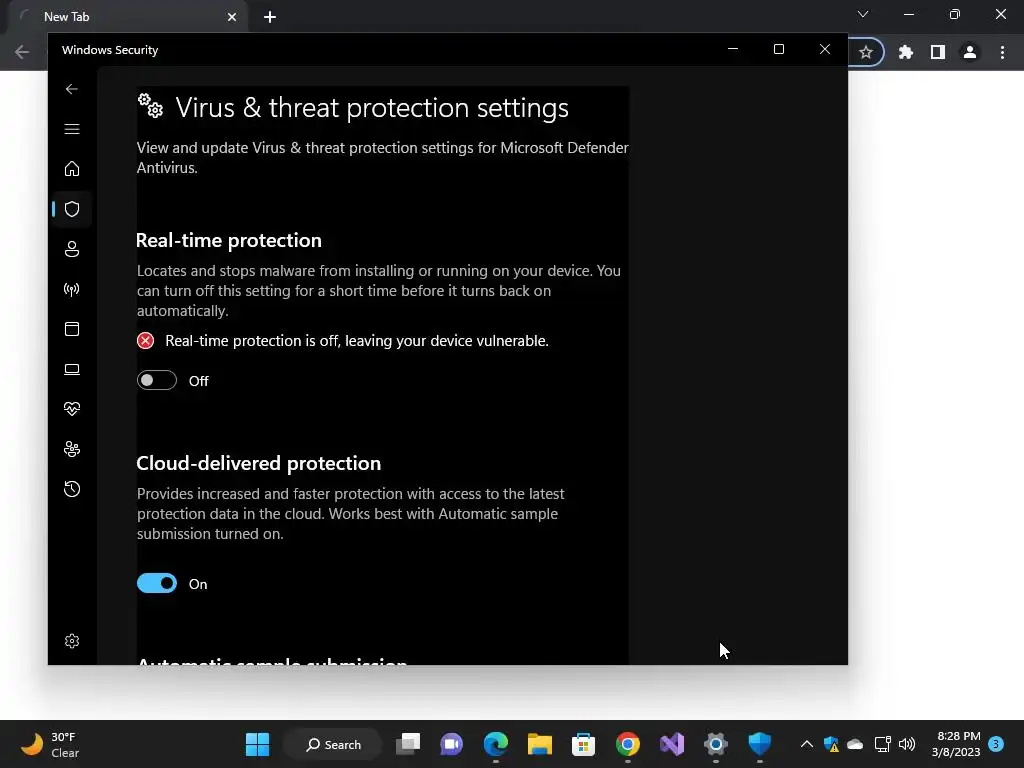Open the Home section in sidebar
The image size is (1024, 768).
72,169
